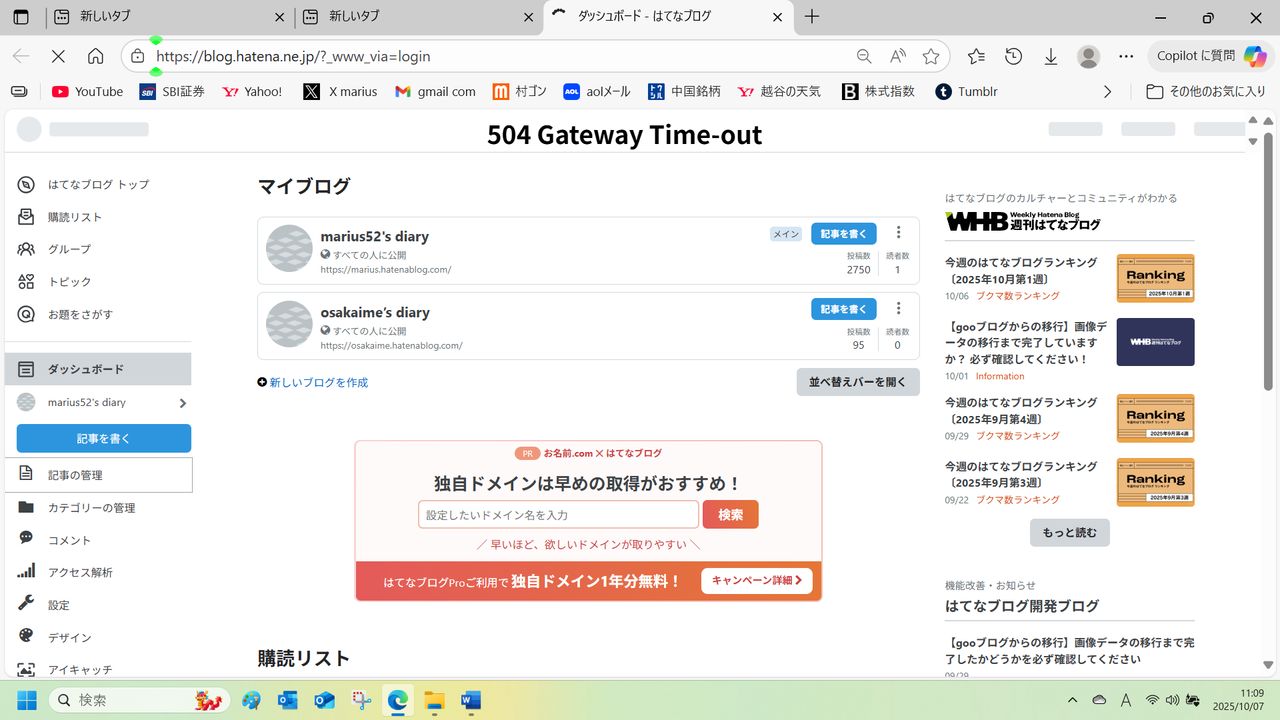The height and width of the screenshot is (720, 1280).
Task: Open File Explorer from the taskbar
Action: (x=434, y=699)
